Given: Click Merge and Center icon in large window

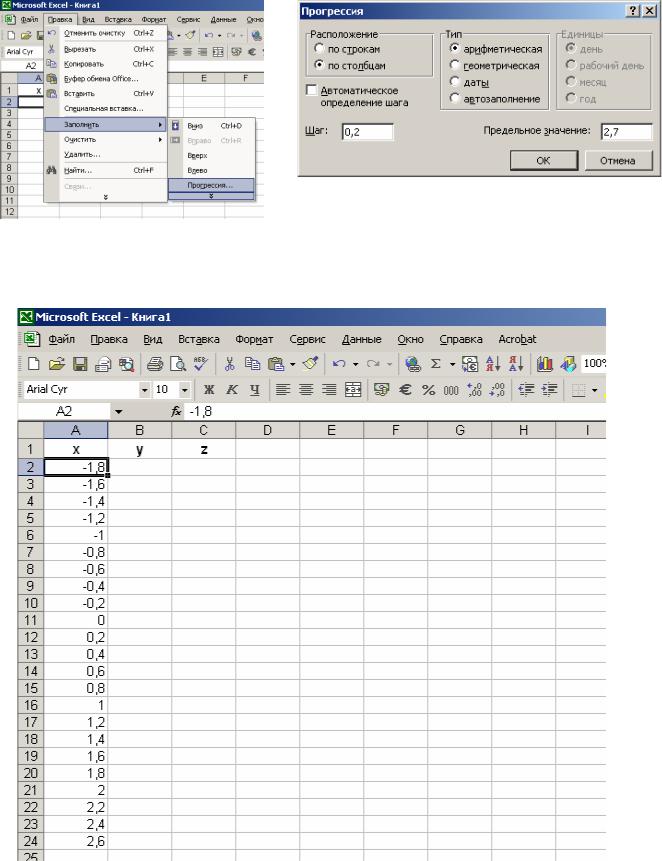Looking at the screenshot, I should 352,390.
